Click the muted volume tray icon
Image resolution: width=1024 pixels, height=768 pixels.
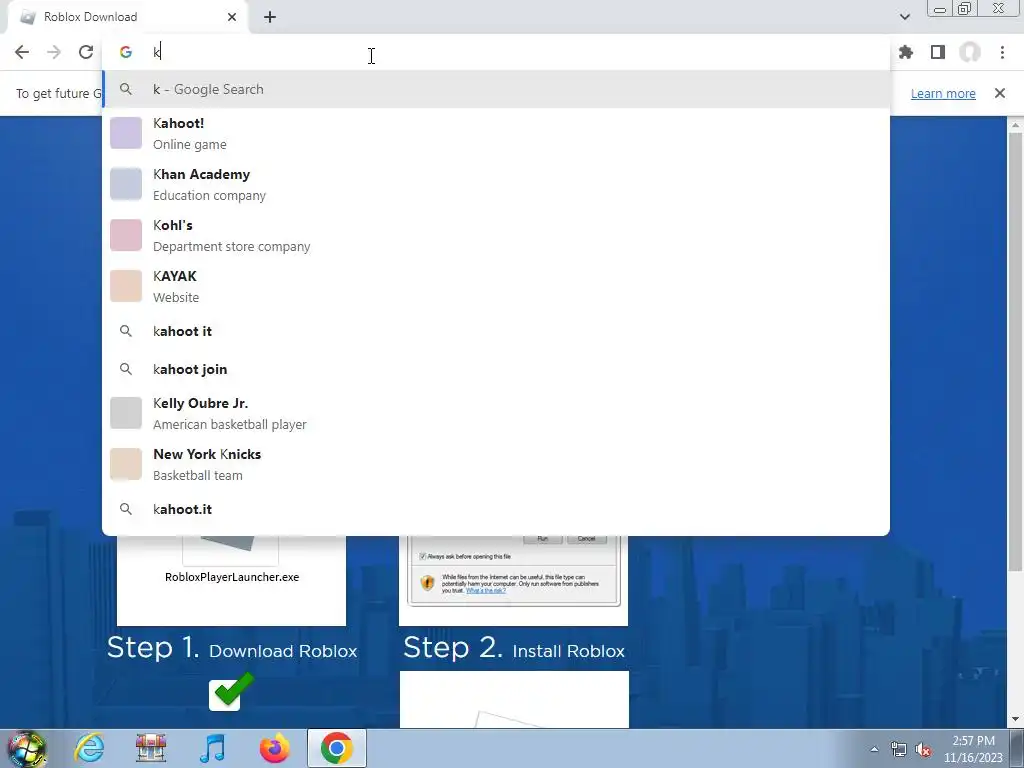pos(923,750)
